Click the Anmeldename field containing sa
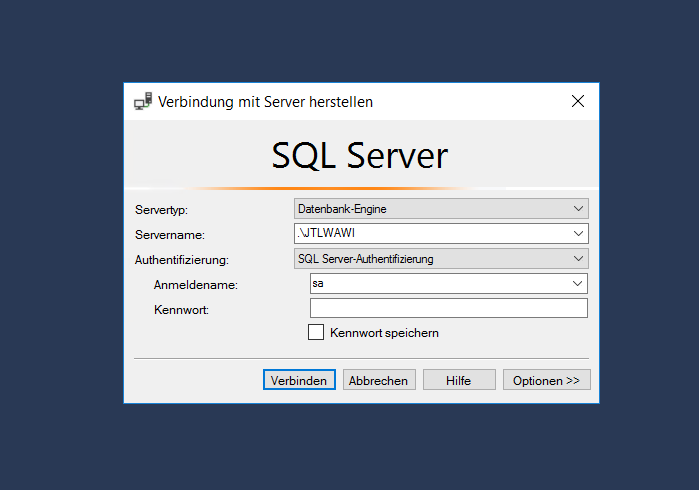The height and width of the screenshot is (490, 699). click(x=440, y=284)
